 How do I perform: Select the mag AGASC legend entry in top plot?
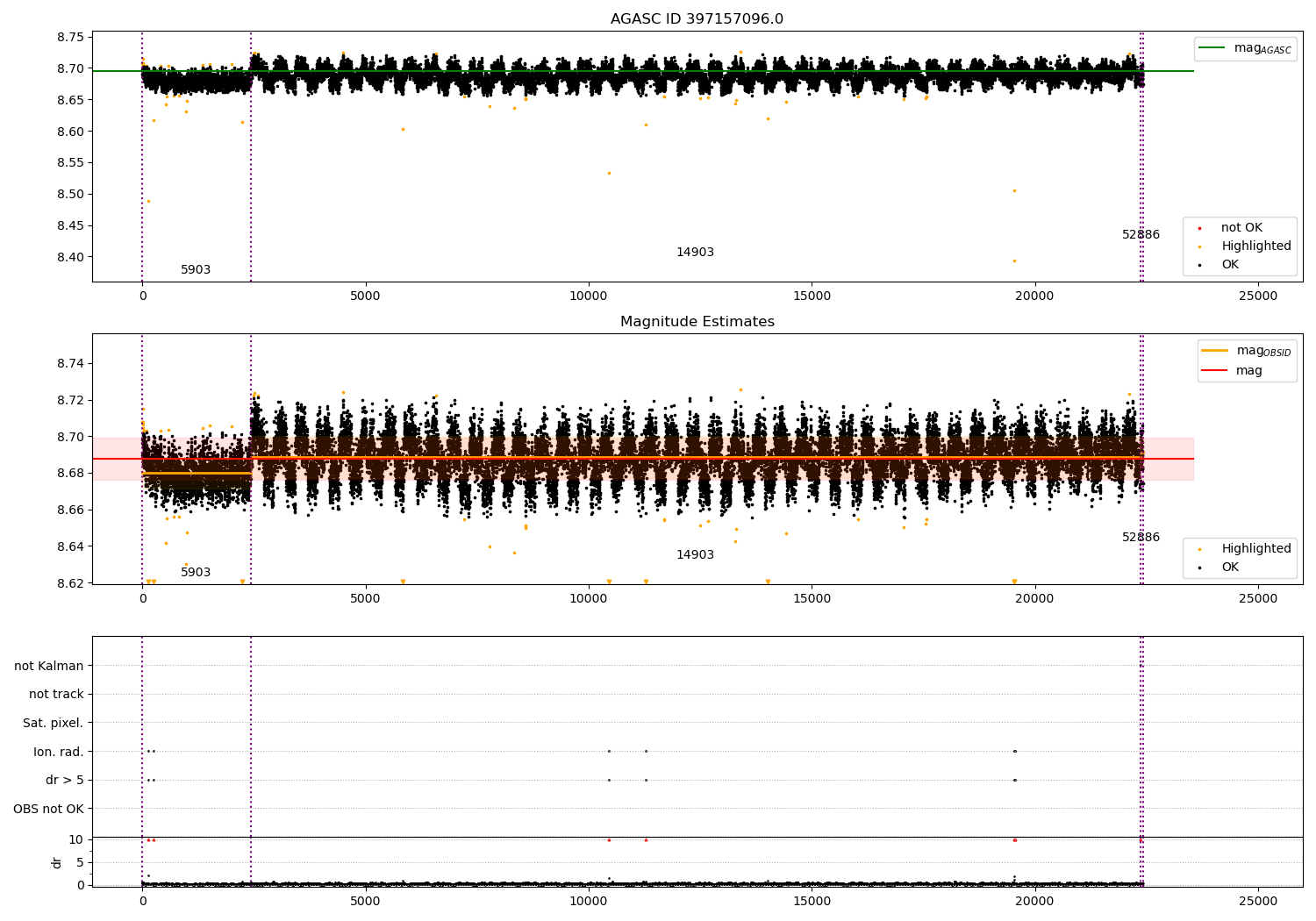[x=1245, y=48]
